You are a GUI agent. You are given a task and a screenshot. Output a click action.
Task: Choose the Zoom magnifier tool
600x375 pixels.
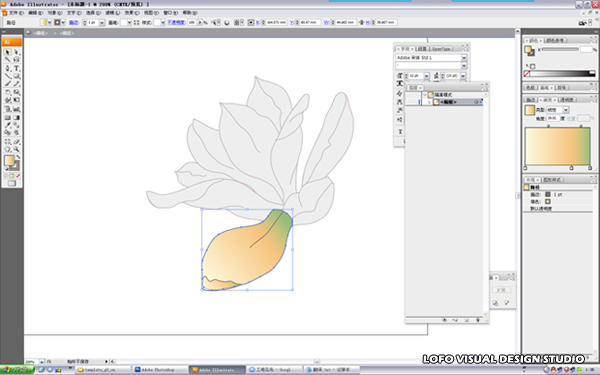[16, 149]
